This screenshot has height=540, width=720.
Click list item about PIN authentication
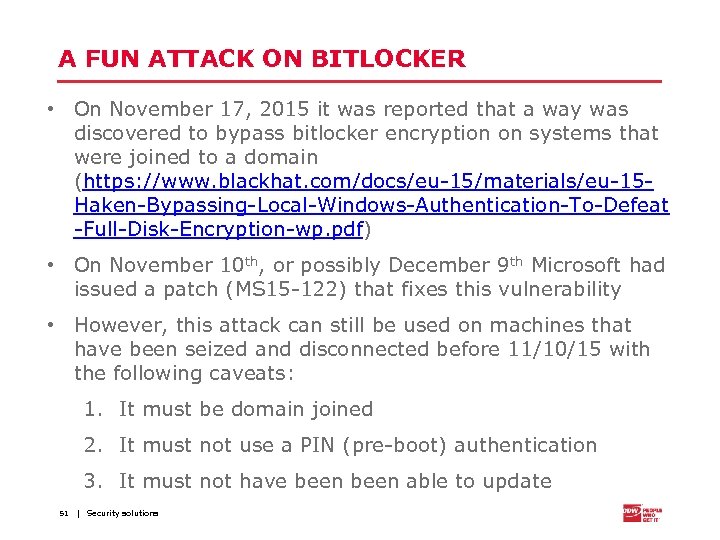click(357, 445)
